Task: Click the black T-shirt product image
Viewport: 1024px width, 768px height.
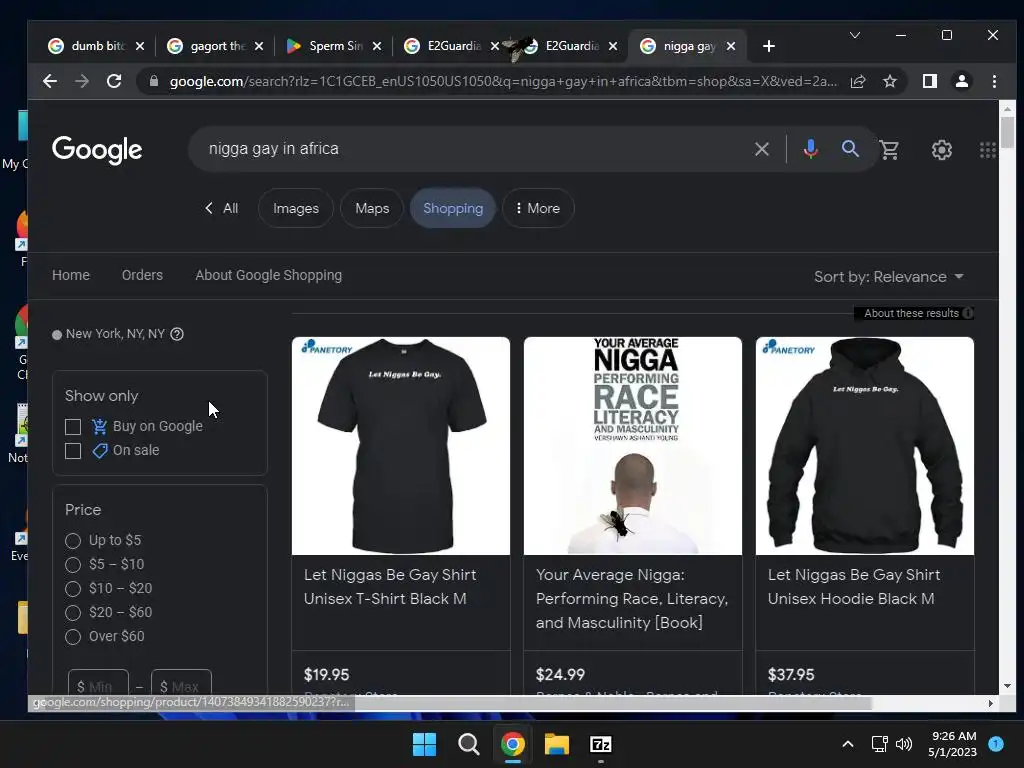Action: pyautogui.click(x=401, y=446)
